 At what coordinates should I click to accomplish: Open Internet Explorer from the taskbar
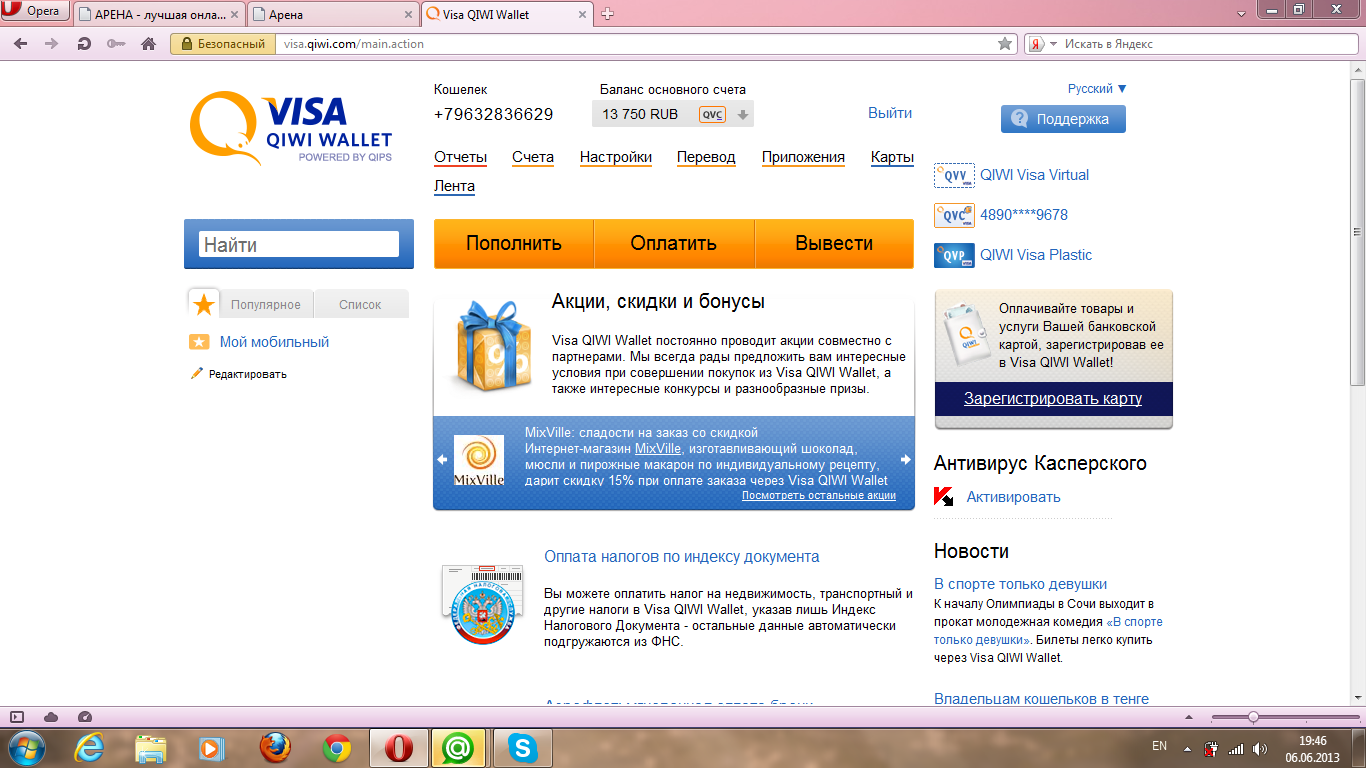[x=90, y=748]
